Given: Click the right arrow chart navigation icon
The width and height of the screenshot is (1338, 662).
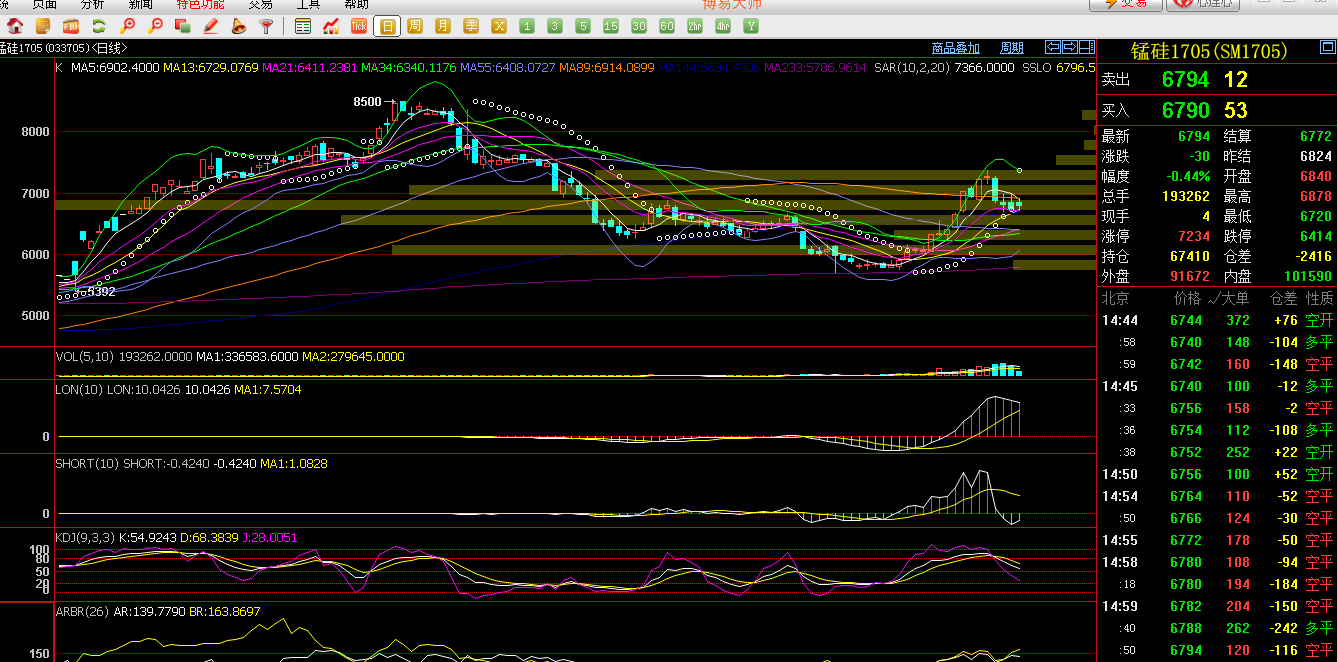Looking at the screenshot, I should (x=1070, y=46).
